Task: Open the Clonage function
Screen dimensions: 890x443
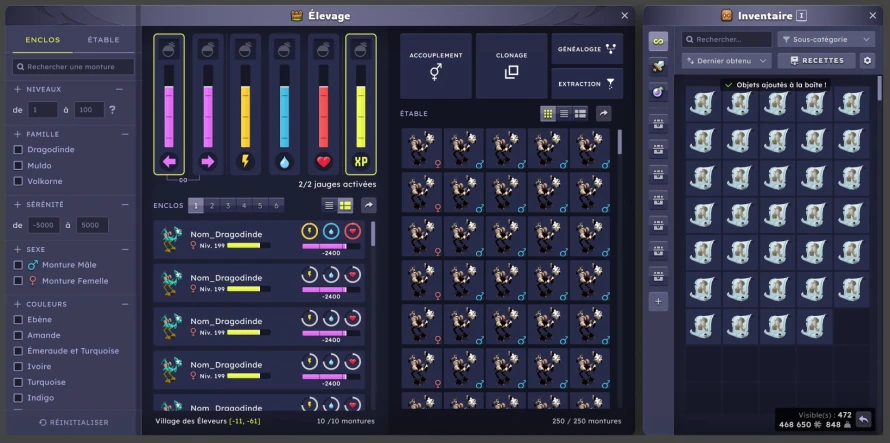Action: click(511, 66)
